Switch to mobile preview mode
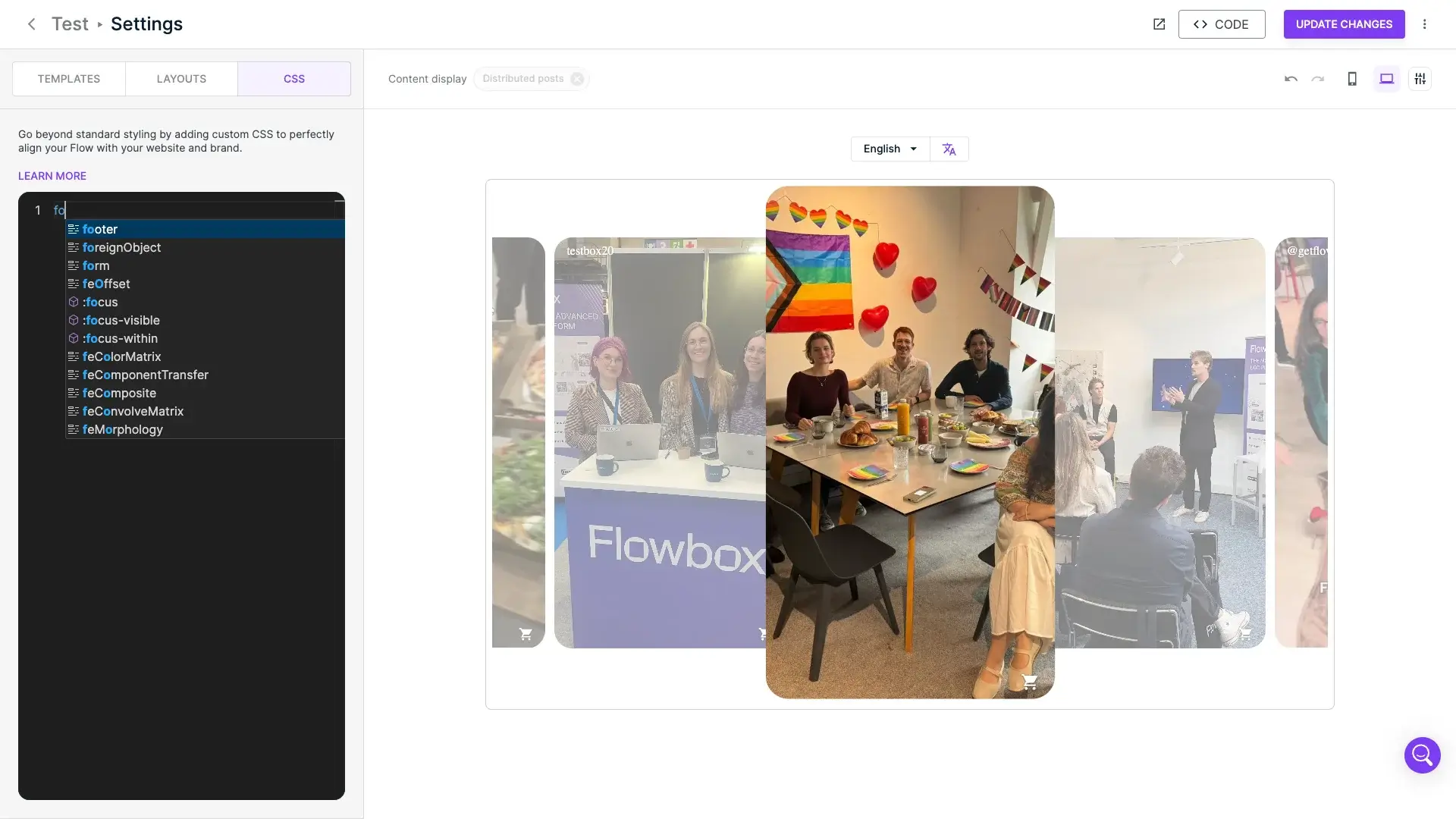1456x819 pixels. [1352, 78]
